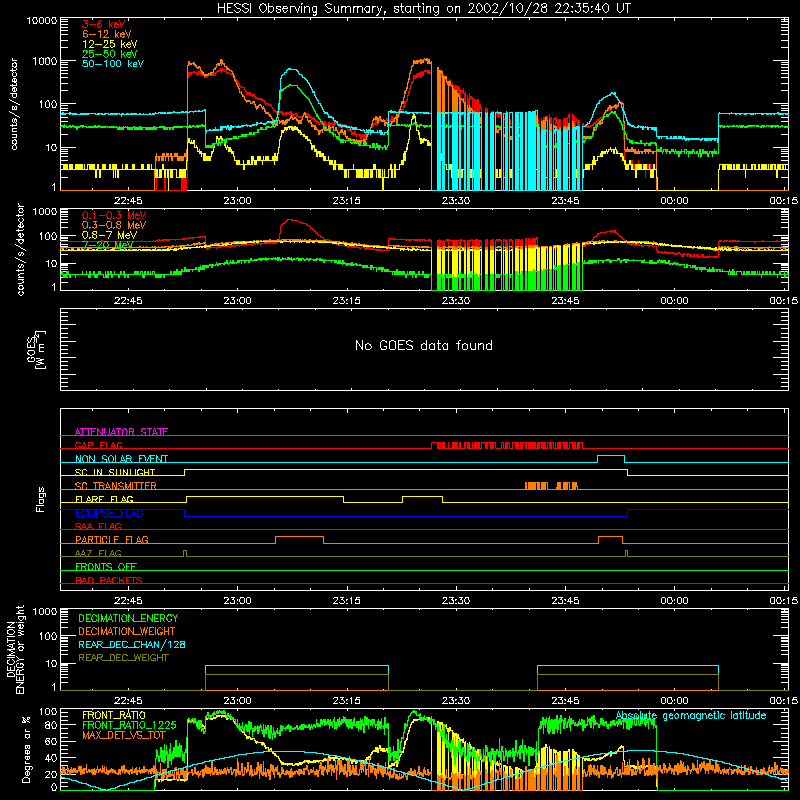The height and width of the screenshot is (800, 800).
Task: Click the counts/s/detector title of the keV panel
Action: click(x=14, y=104)
